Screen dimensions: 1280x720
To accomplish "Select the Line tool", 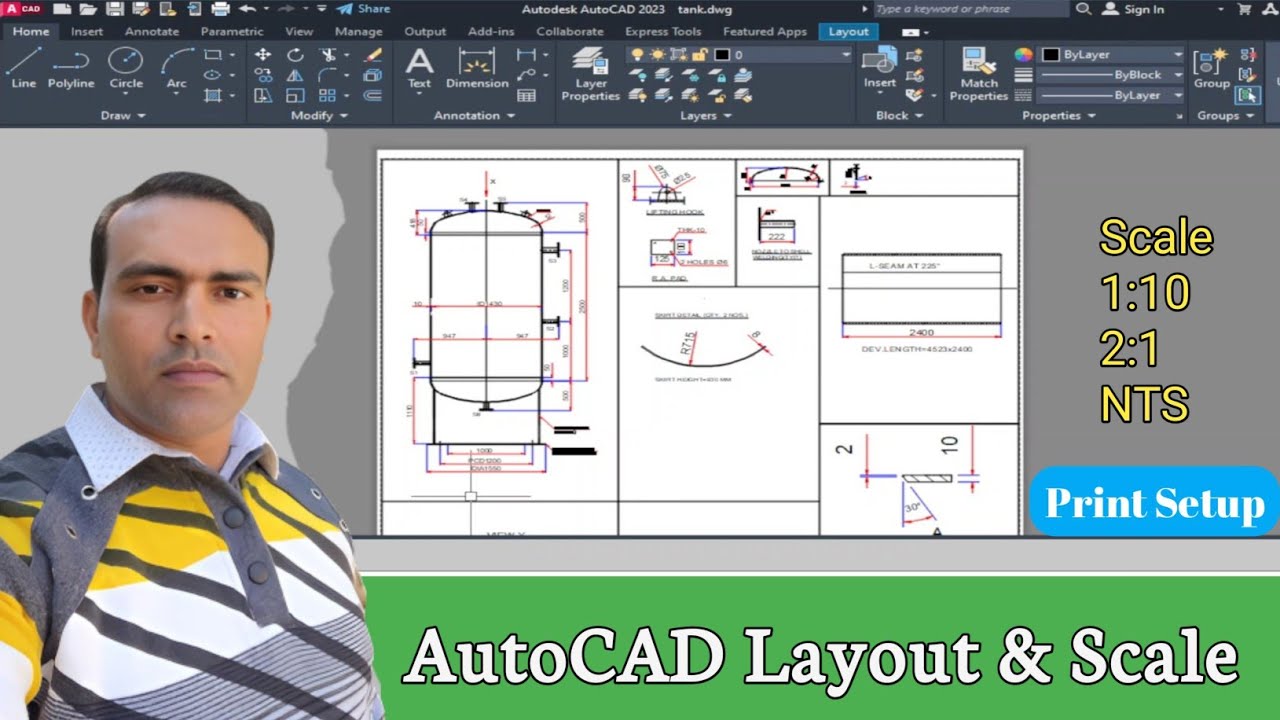I will [23, 67].
